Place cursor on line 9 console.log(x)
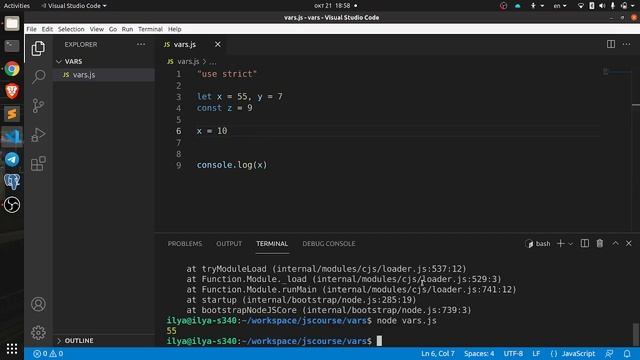Image resolution: width=640 pixels, height=360 pixels. (x=232, y=165)
